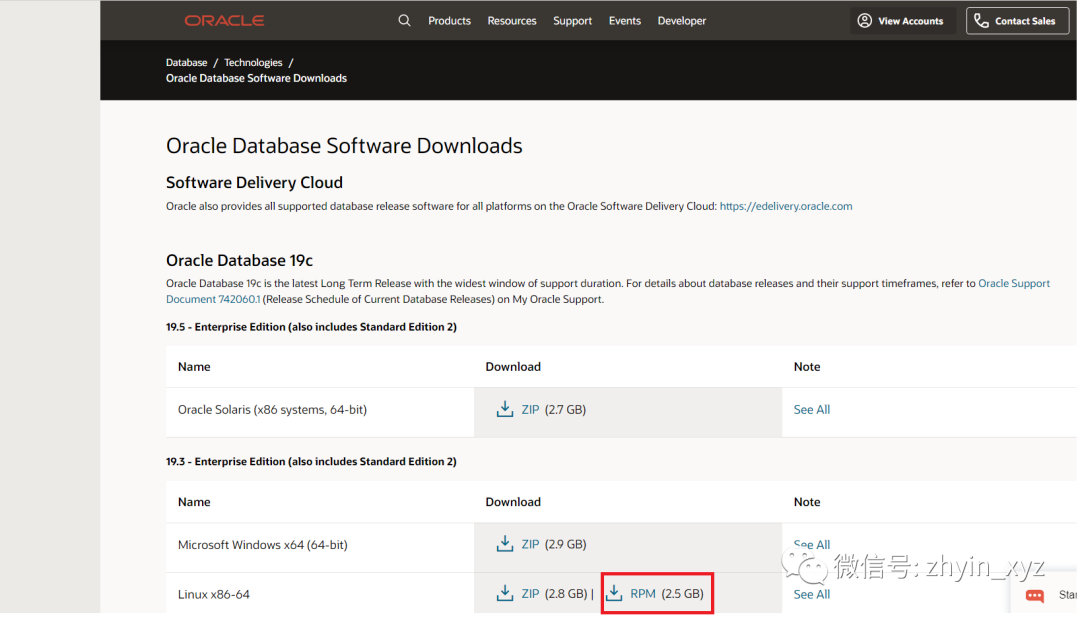This screenshot has width=1080, height=617.
Task: Click See All for Linux x86-64
Action: 811,594
